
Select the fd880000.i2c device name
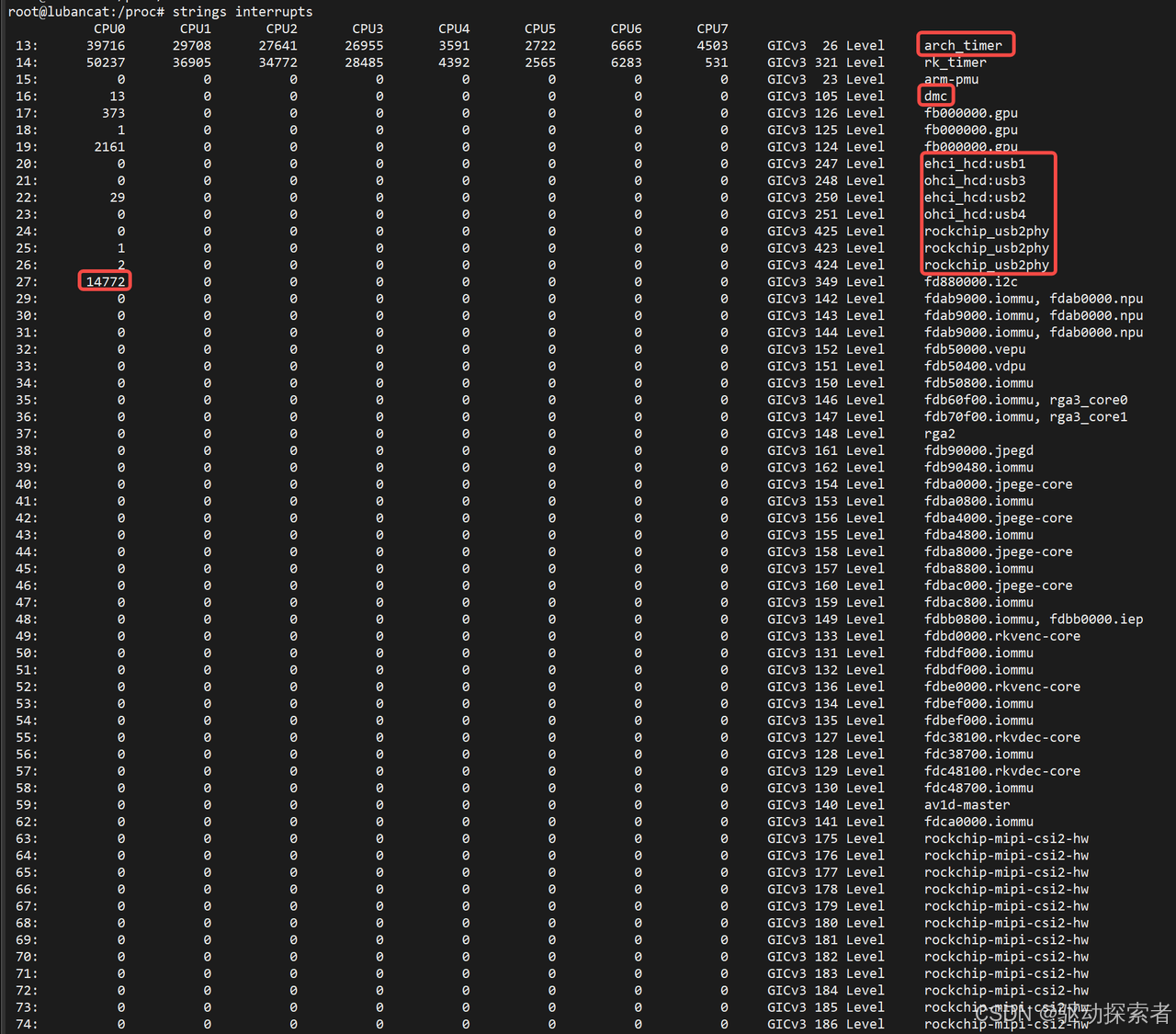coord(970,281)
